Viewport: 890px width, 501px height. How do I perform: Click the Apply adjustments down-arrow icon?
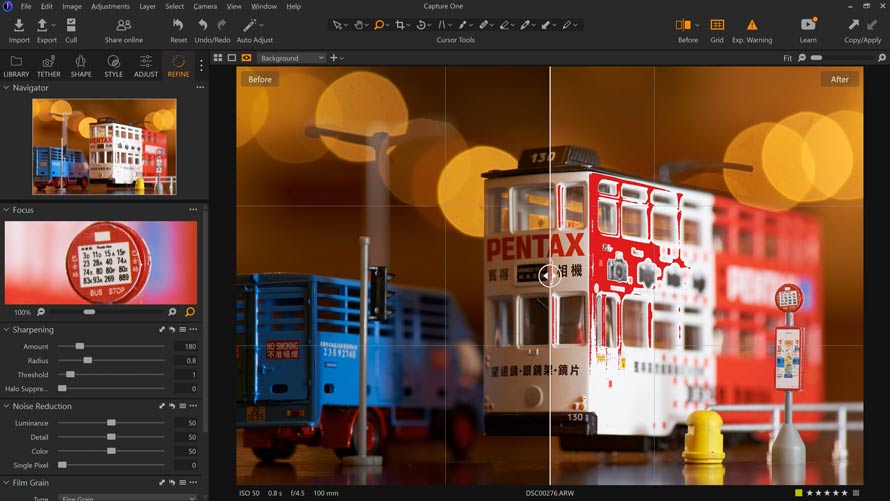(872, 24)
